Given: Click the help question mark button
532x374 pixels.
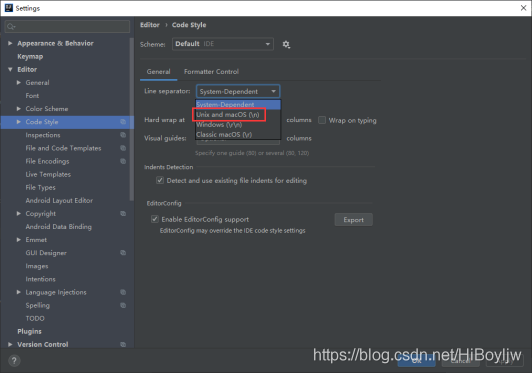Looking at the screenshot, I should pyautogui.click(x=14, y=361).
